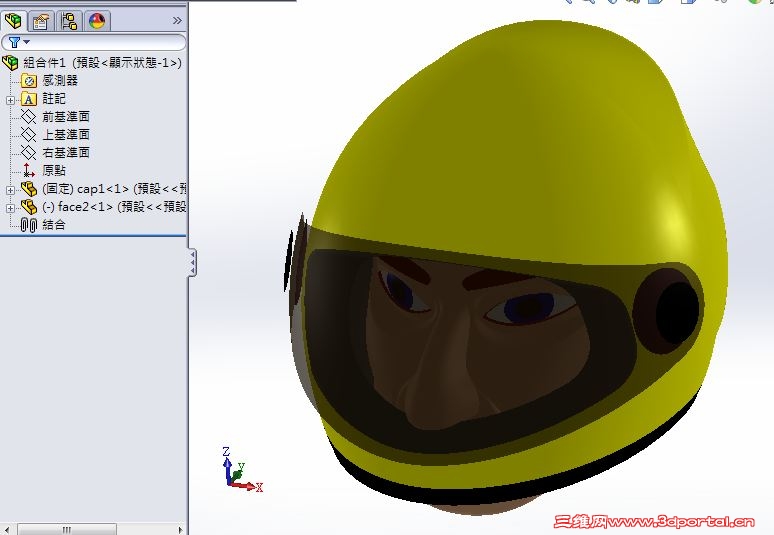Viewport: 774px width, 535px height.
Task: Click the mates paperclip icon
Action: tap(29, 225)
